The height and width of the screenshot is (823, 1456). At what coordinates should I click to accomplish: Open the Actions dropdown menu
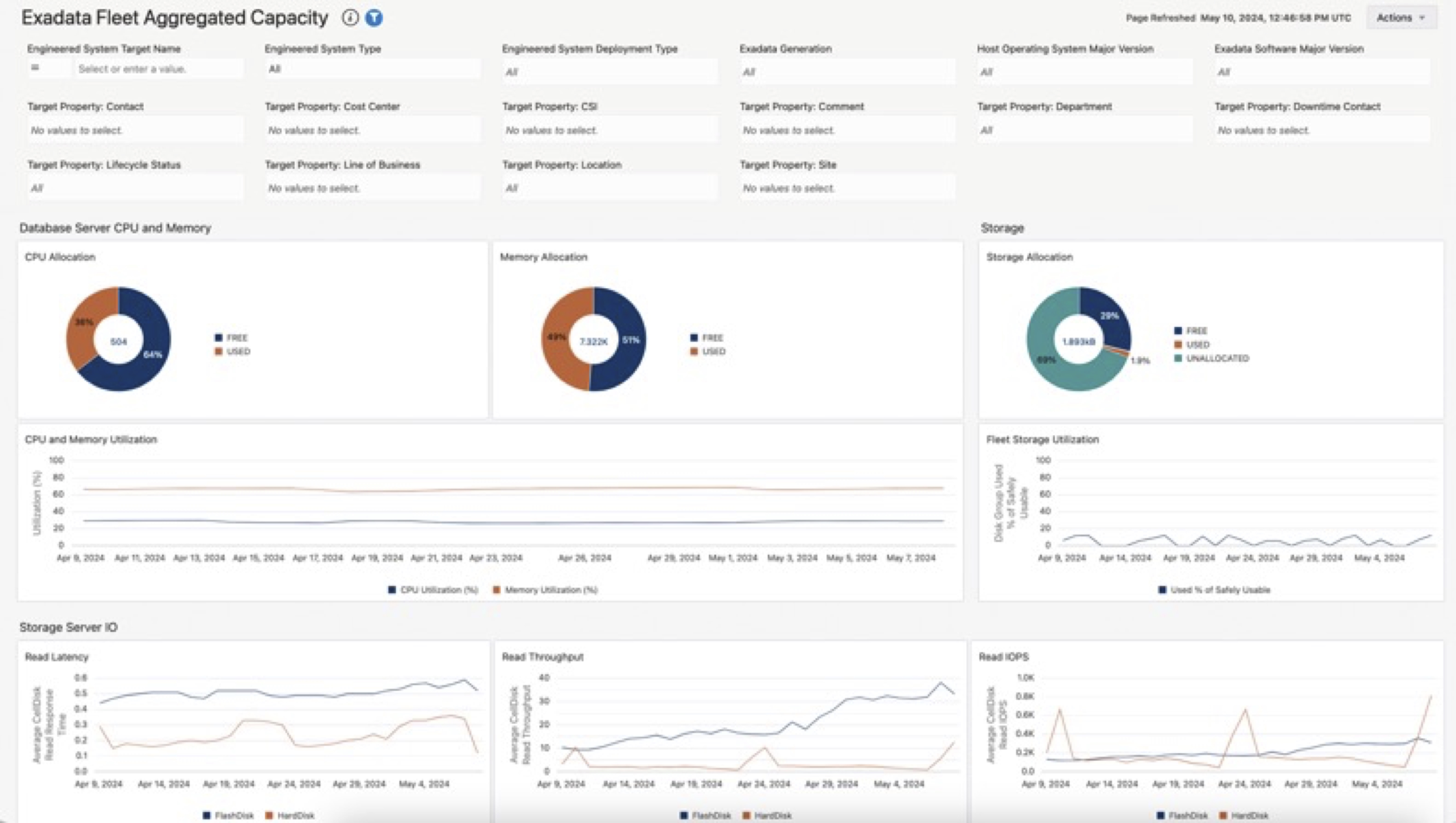pyautogui.click(x=1401, y=18)
